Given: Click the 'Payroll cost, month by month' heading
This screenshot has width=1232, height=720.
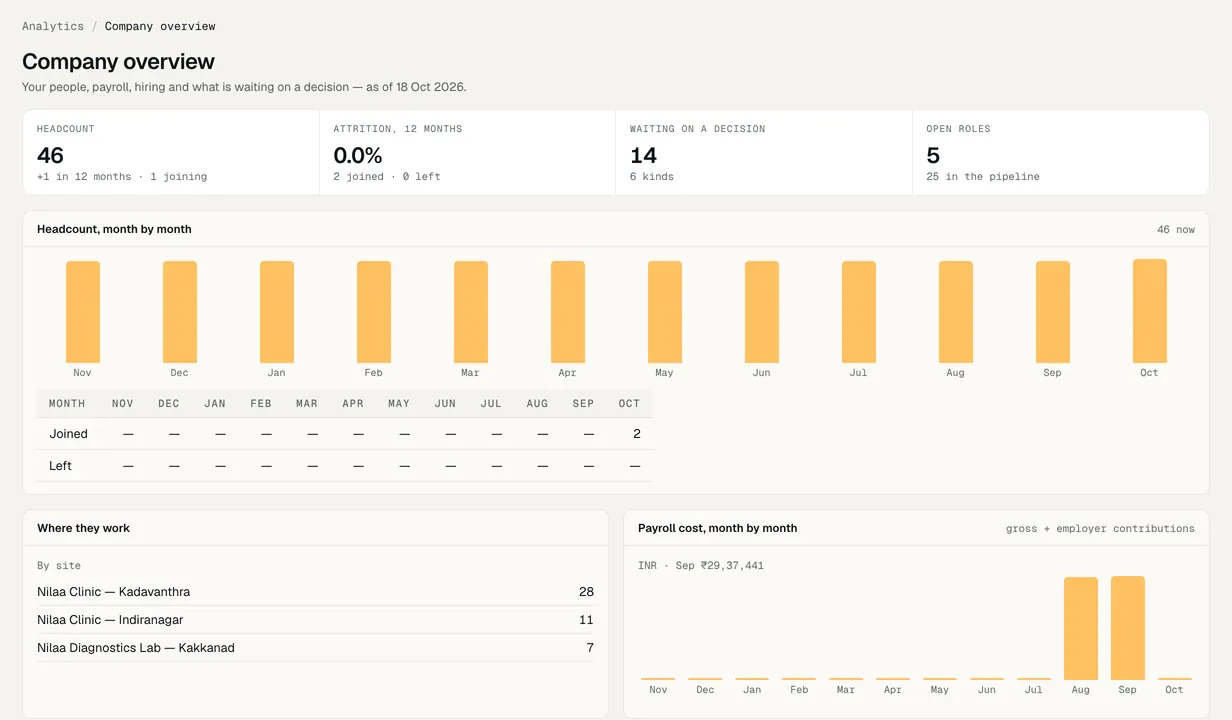Looking at the screenshot, I should (x=718, y=528).
